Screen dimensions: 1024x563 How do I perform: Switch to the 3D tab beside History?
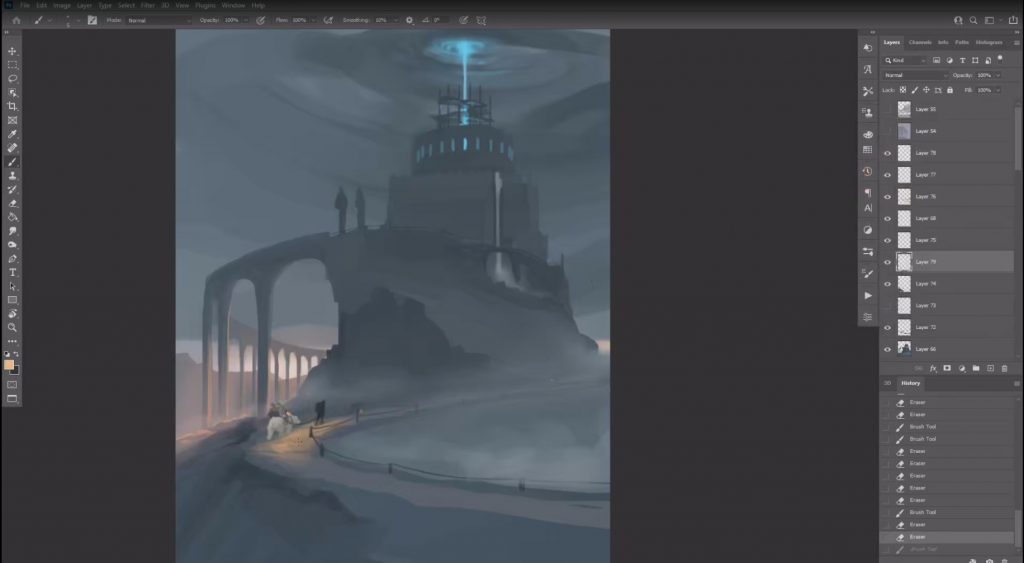coord(887,383)
